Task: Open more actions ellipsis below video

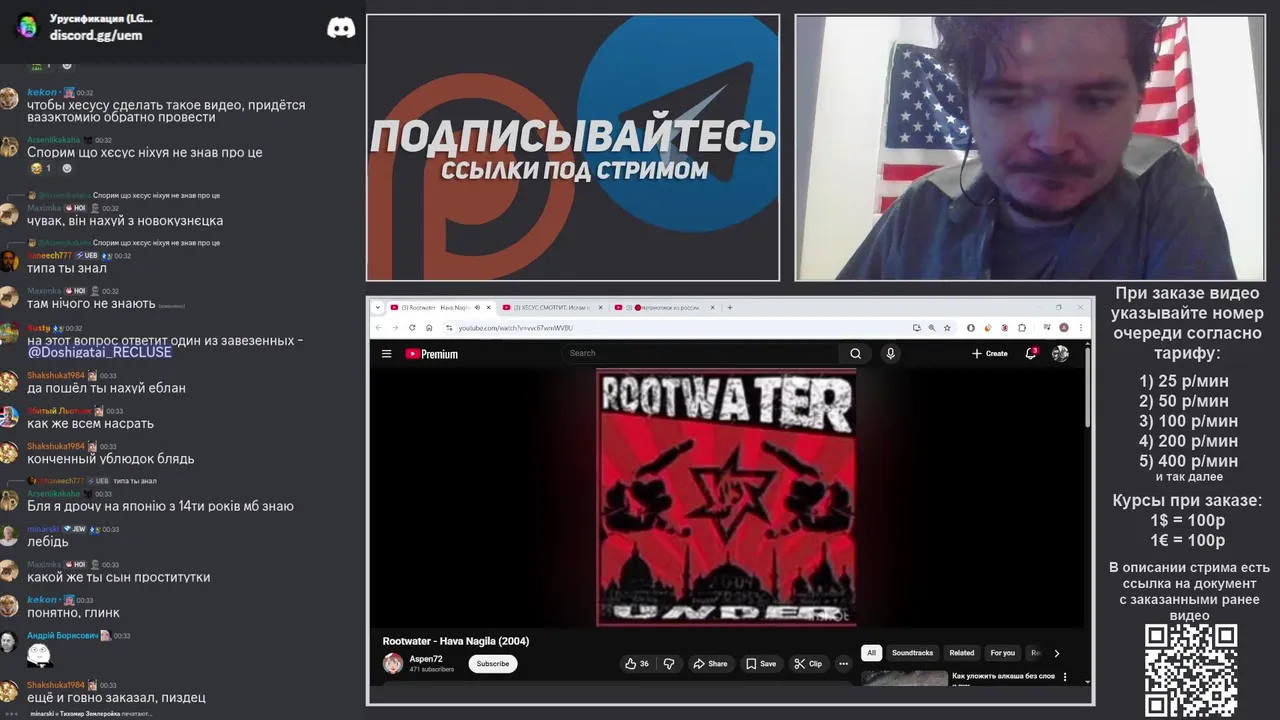Action: 843,663
